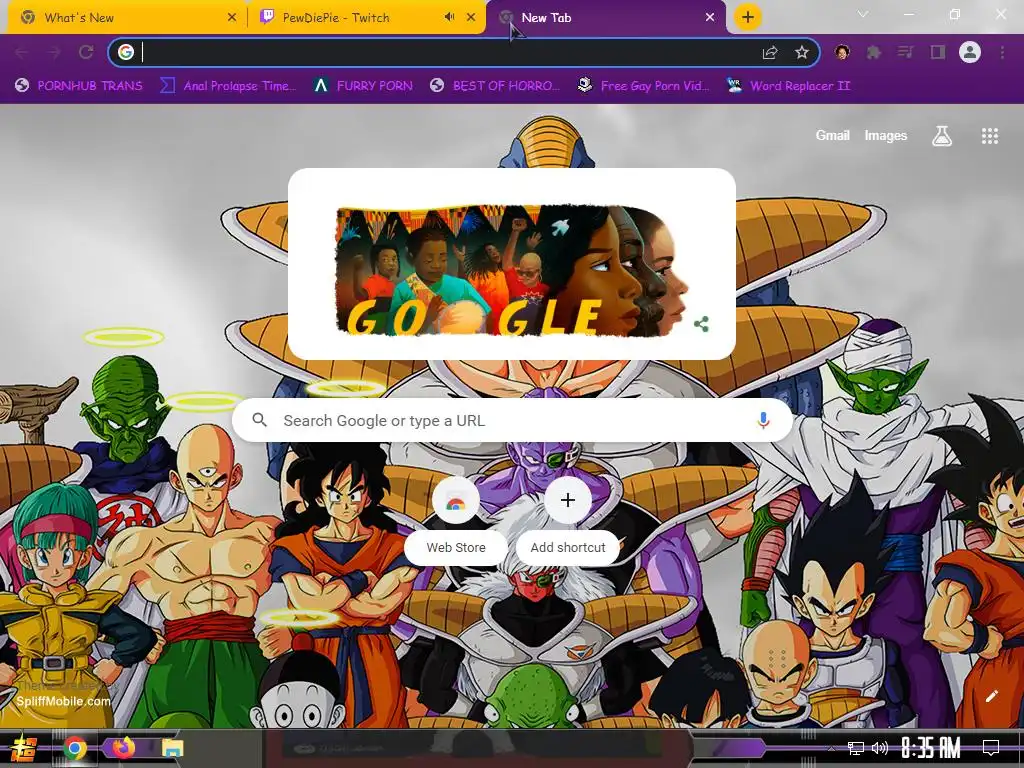
Task: Open the notification center icon
Action: pos(991,748)
